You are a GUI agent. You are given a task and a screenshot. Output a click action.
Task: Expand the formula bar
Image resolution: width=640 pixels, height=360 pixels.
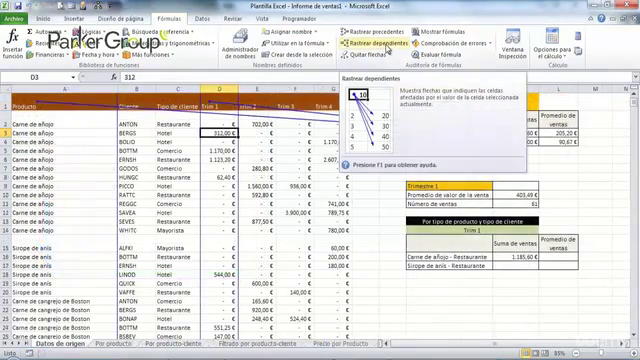tap(635, 77)
